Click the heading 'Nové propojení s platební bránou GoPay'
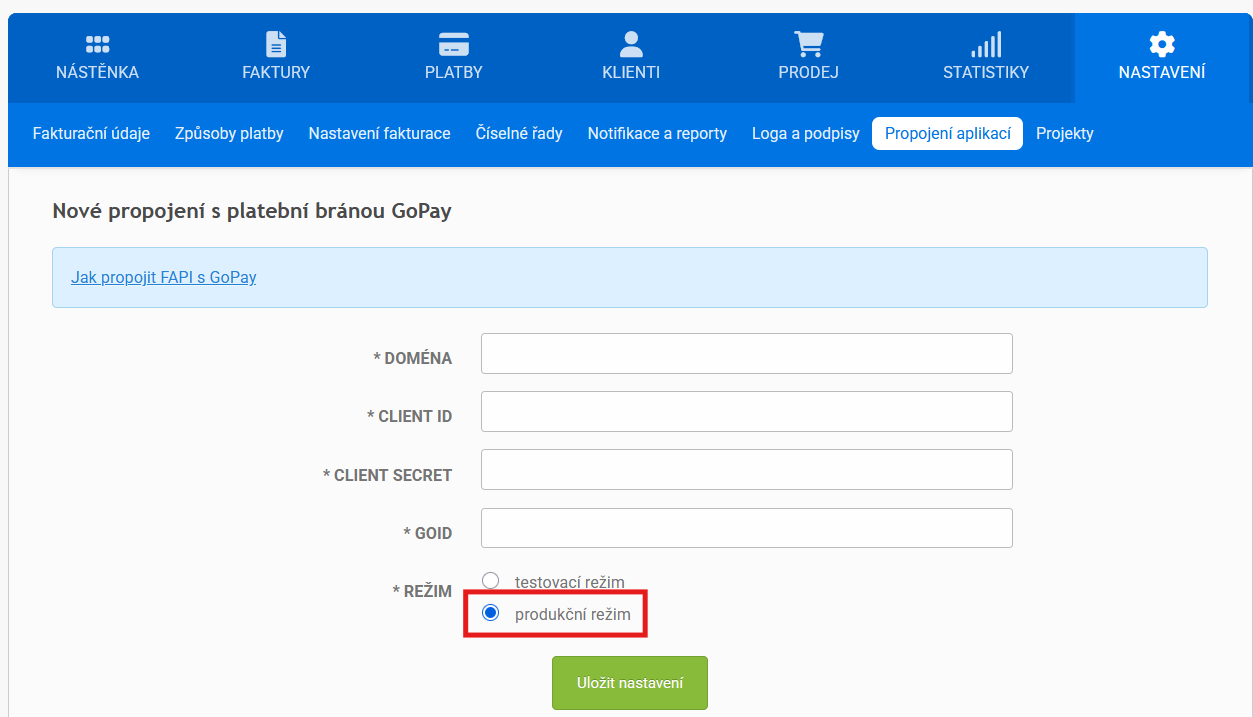This screenshot has width=1253, height=717. point(252,211)
